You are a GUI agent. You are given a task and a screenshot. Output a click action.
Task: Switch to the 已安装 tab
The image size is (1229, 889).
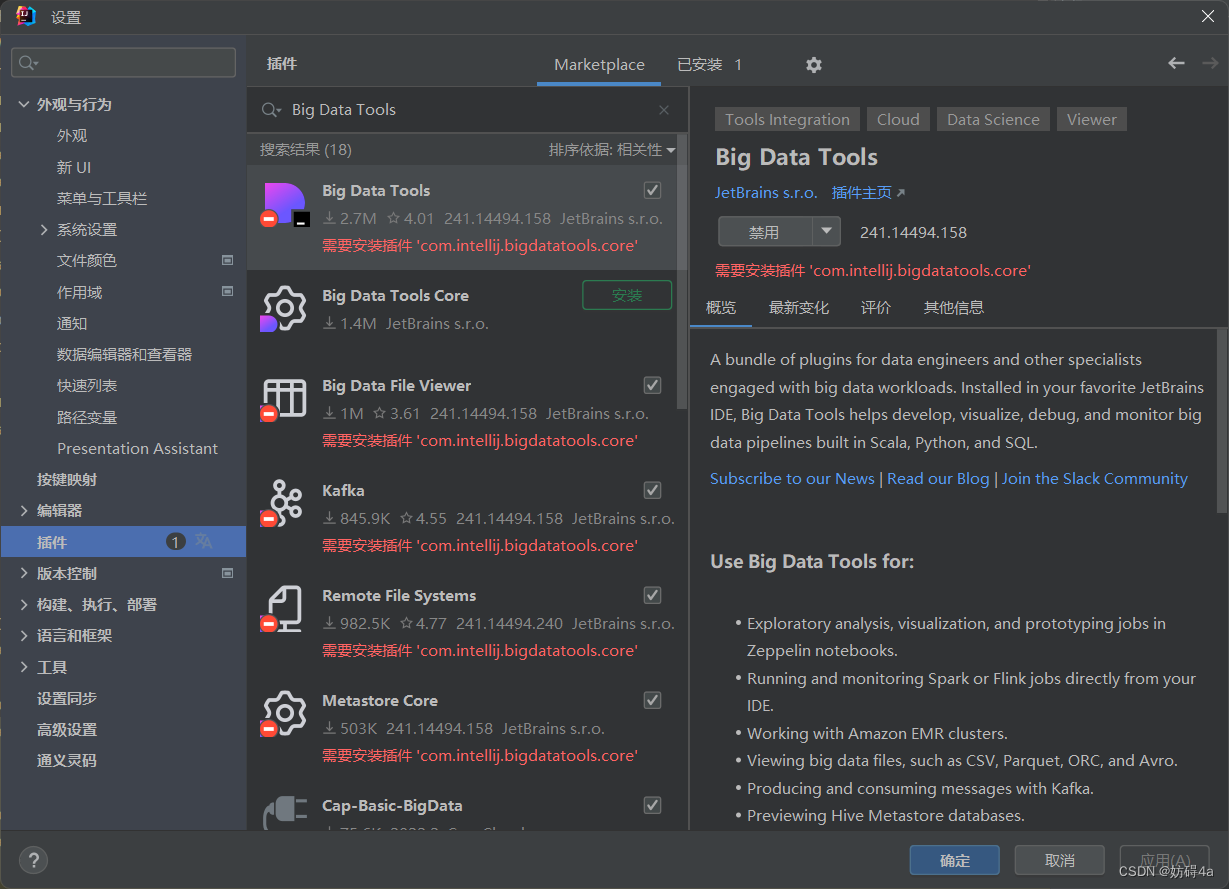(710, 65)
